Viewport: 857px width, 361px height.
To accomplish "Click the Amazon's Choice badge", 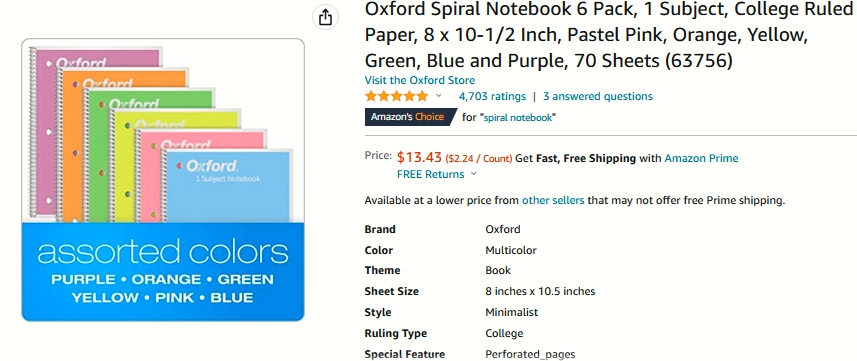I will pos(410,117).
